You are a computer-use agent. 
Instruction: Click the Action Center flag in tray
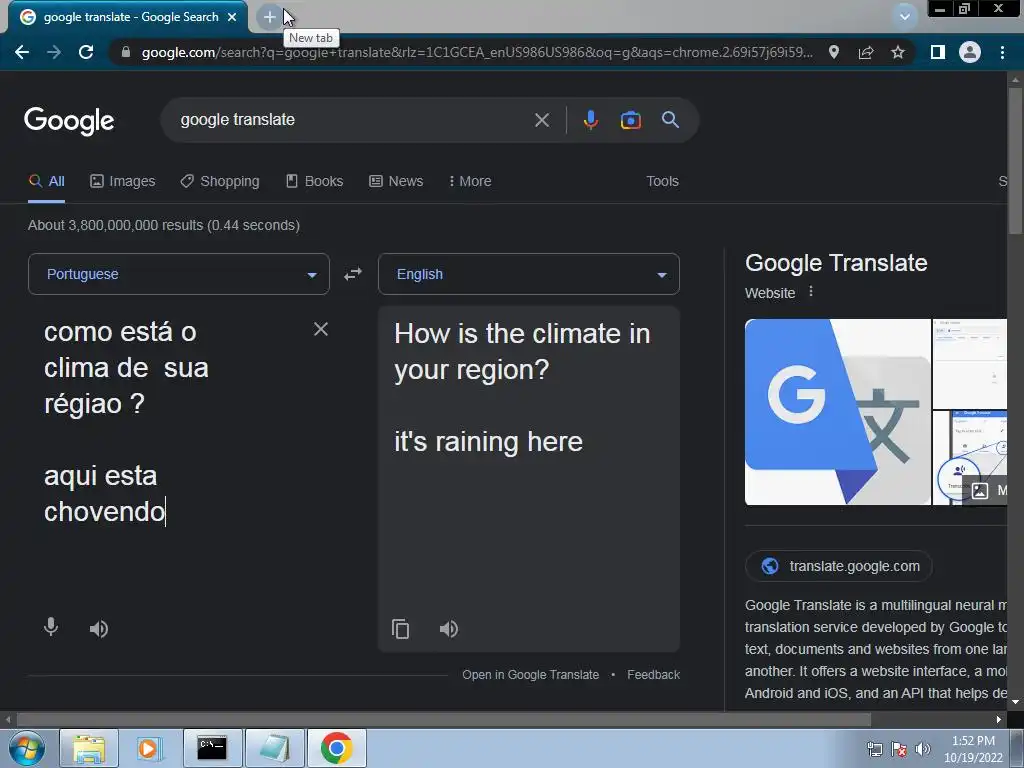click(899, 749)
